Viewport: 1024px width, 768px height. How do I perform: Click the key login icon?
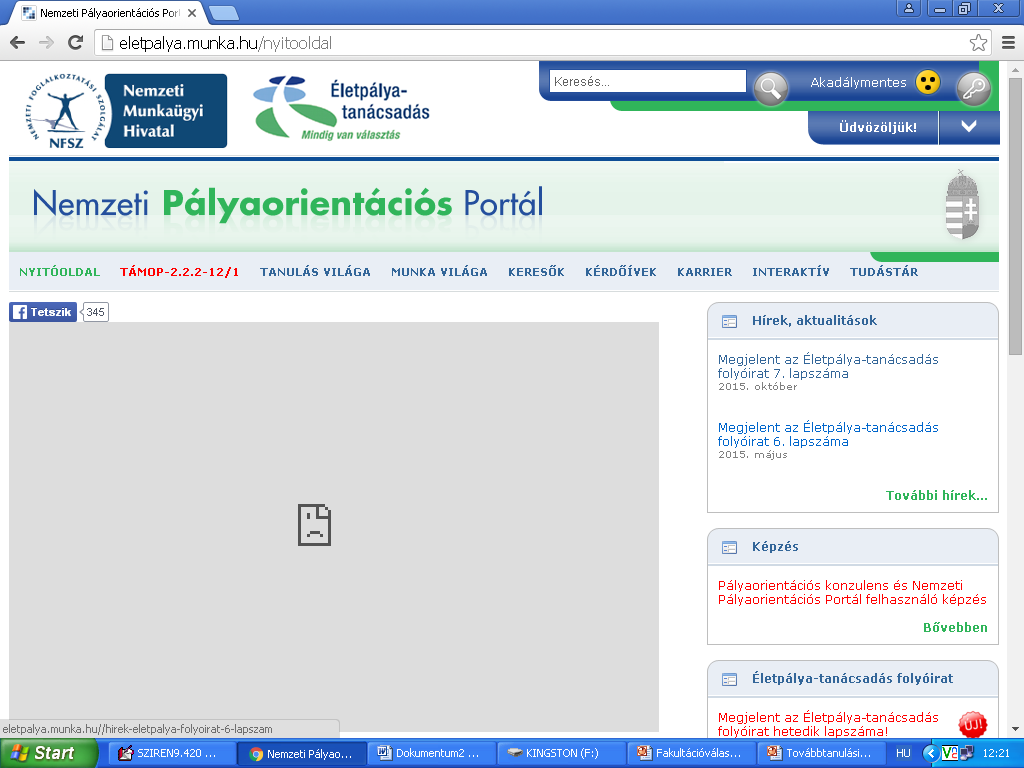pos(973,88)
